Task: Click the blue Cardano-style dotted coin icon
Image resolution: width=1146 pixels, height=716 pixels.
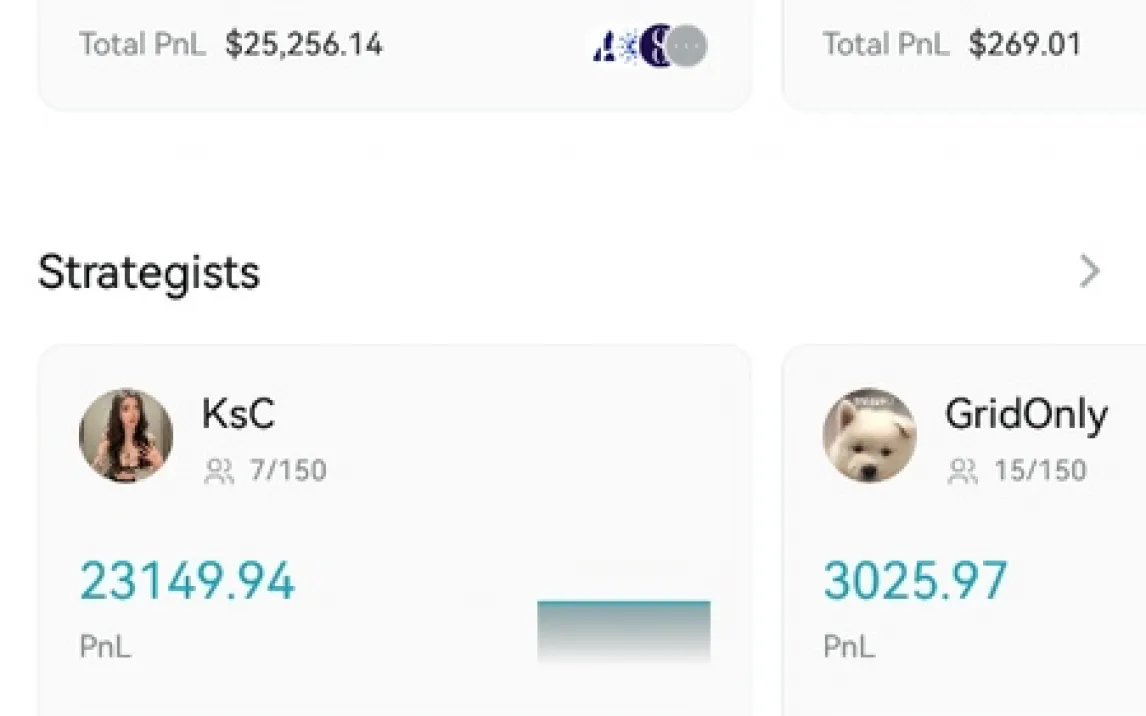Action: 629,46
